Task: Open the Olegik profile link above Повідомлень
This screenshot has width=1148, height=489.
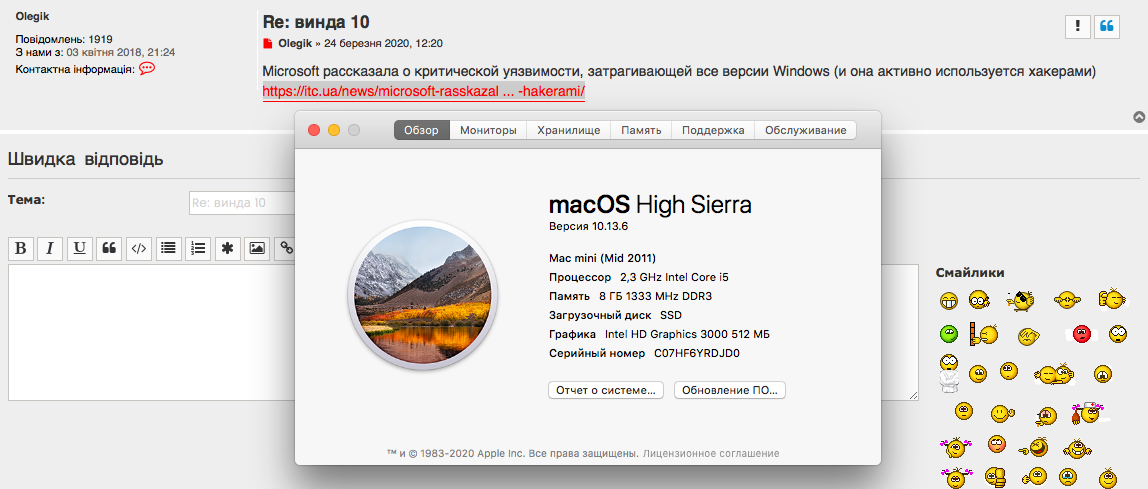Action: tap(33, 15)
